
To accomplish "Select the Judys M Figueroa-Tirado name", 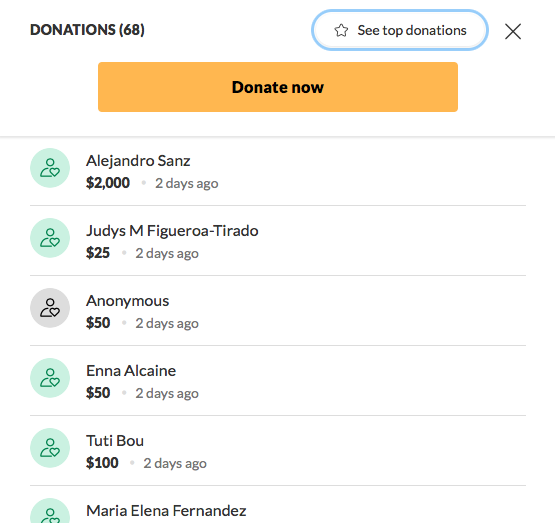I will 172,231.
